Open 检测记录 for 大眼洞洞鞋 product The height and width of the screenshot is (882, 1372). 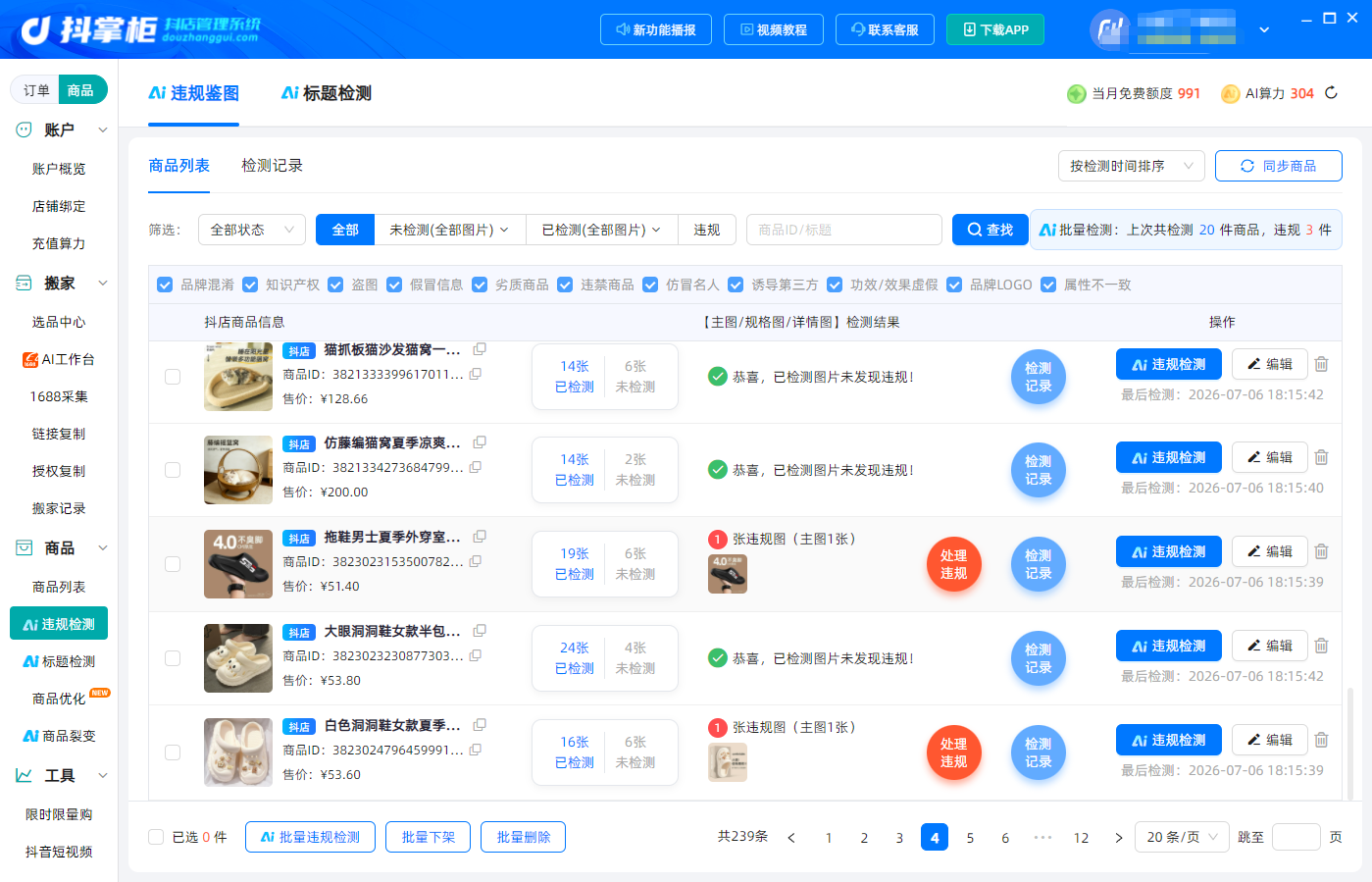(1039, 658)
